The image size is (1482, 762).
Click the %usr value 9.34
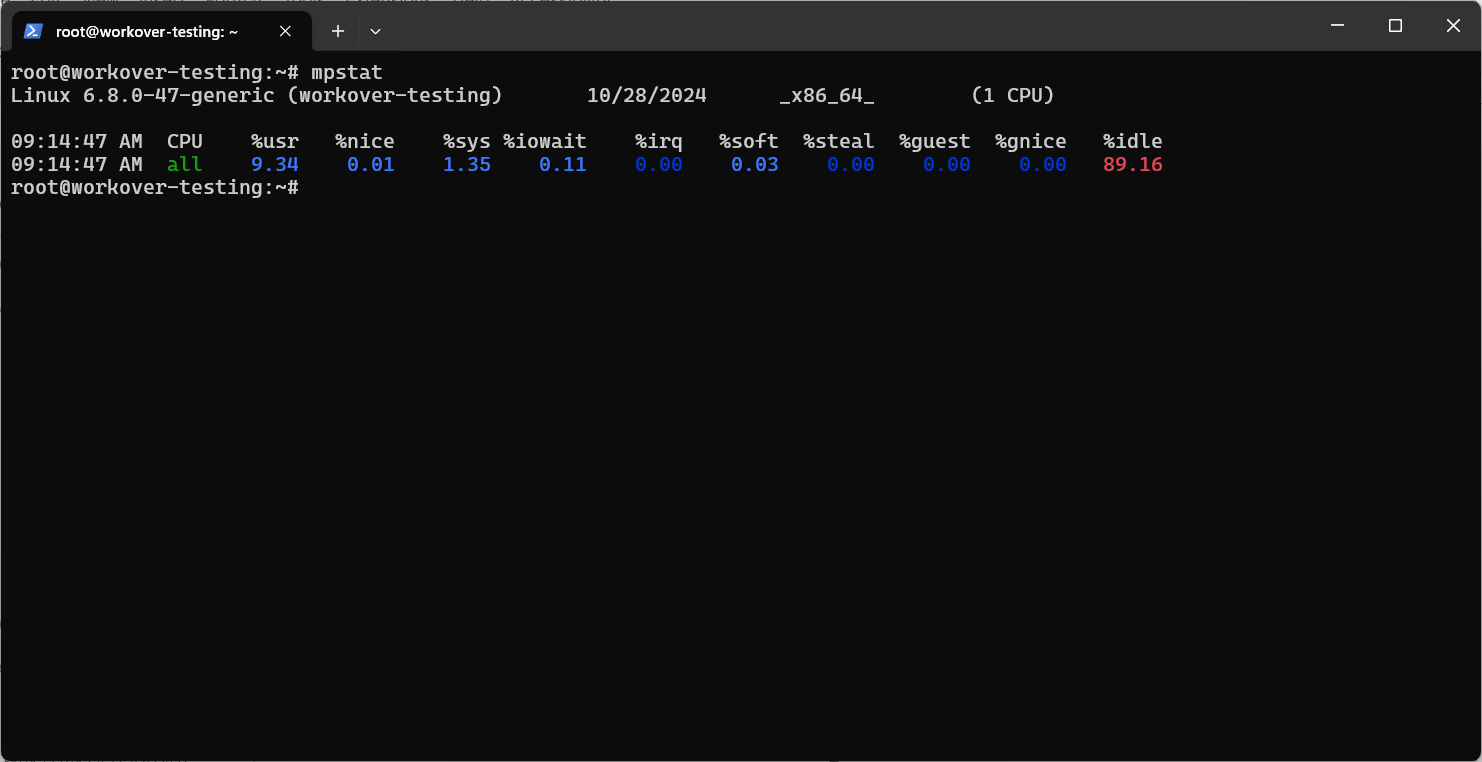click(x=275, y=165)
